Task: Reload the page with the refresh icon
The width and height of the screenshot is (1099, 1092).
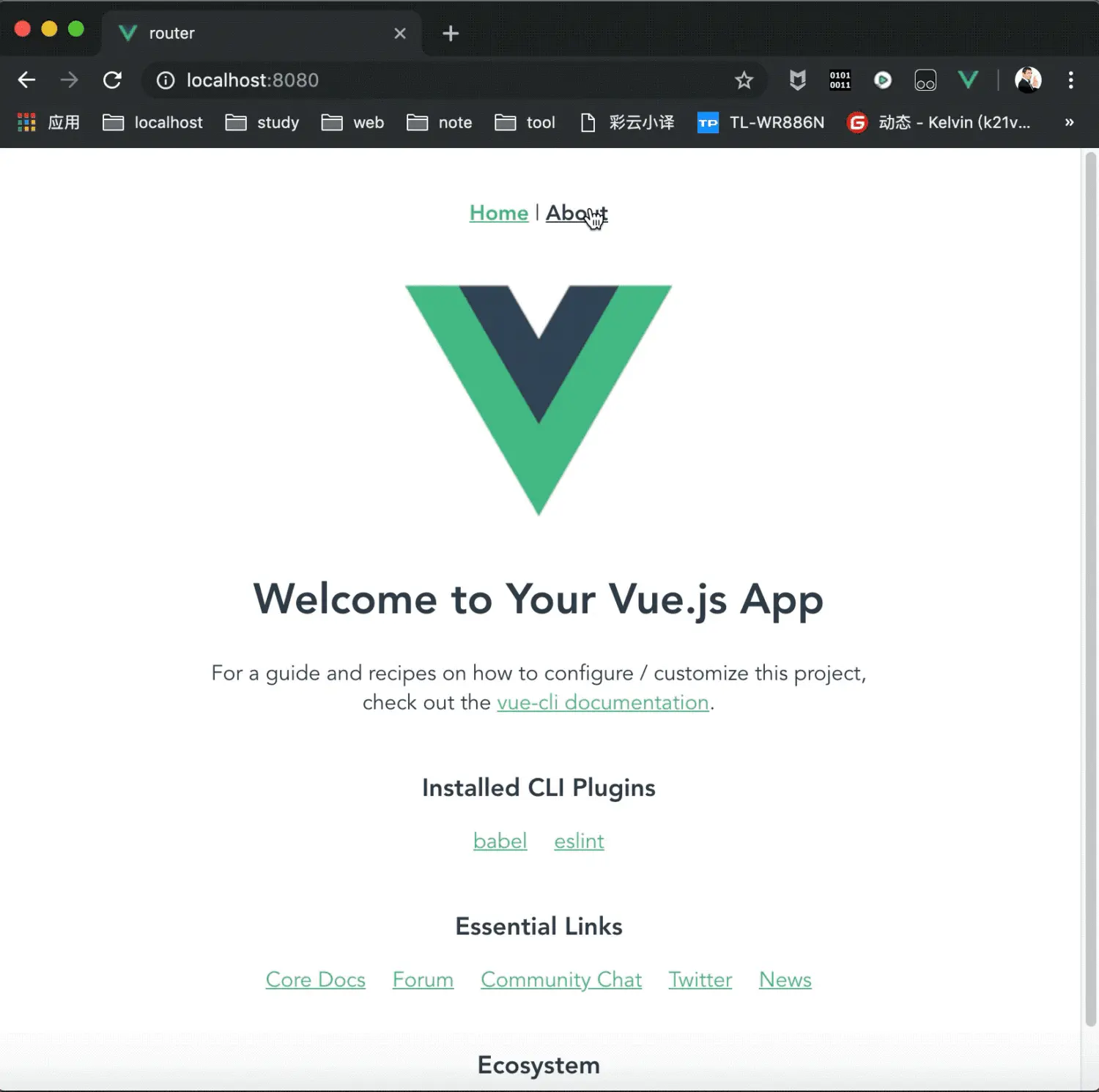Action: (x=112, y=80)
